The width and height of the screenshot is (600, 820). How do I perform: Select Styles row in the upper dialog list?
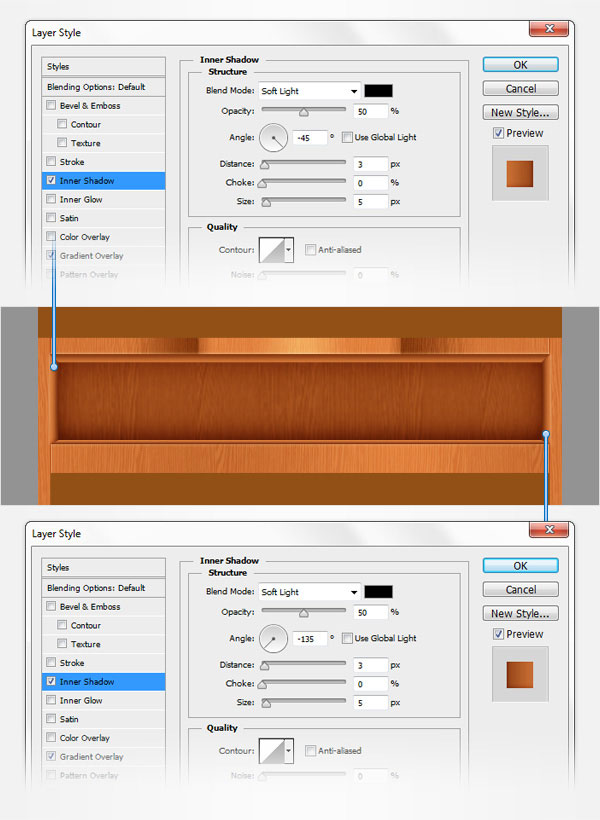(x=104, y=66)
